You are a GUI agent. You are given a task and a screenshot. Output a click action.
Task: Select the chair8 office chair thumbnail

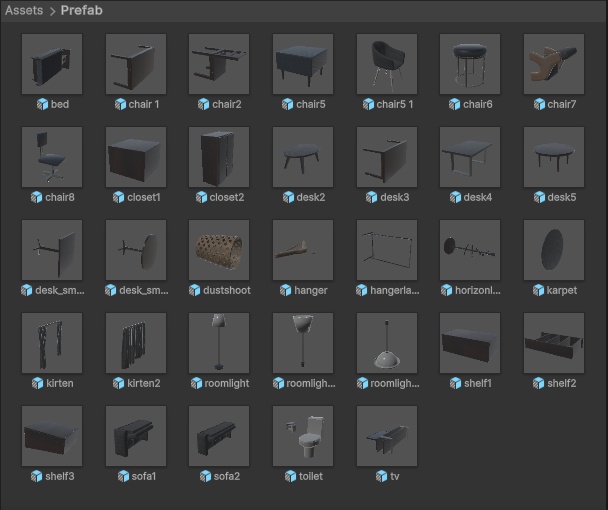(x=52, y=157)
